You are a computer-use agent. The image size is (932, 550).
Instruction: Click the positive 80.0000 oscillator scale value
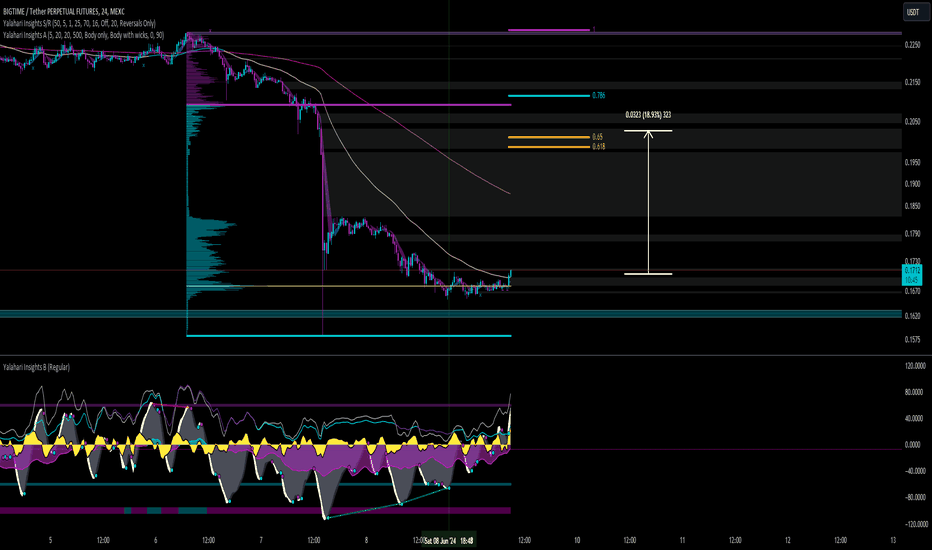tap(914, 392)
